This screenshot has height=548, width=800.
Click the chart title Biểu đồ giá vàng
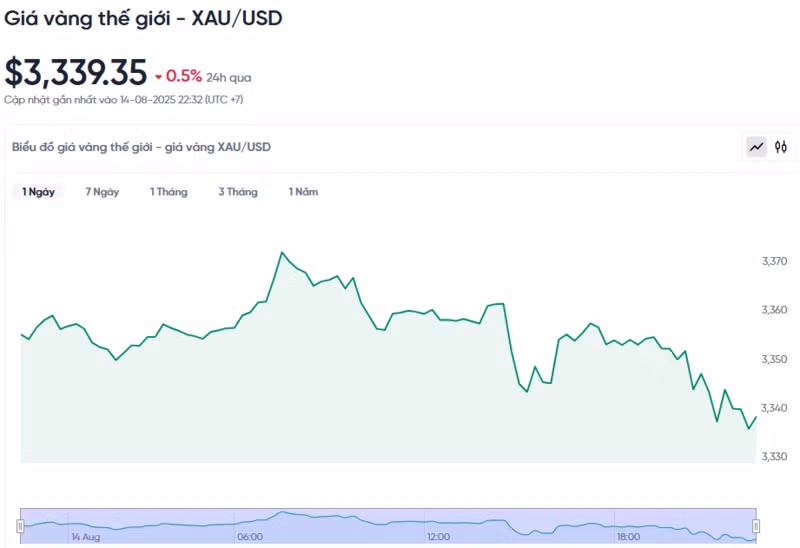pyautogui.click(x=141, y=147)
